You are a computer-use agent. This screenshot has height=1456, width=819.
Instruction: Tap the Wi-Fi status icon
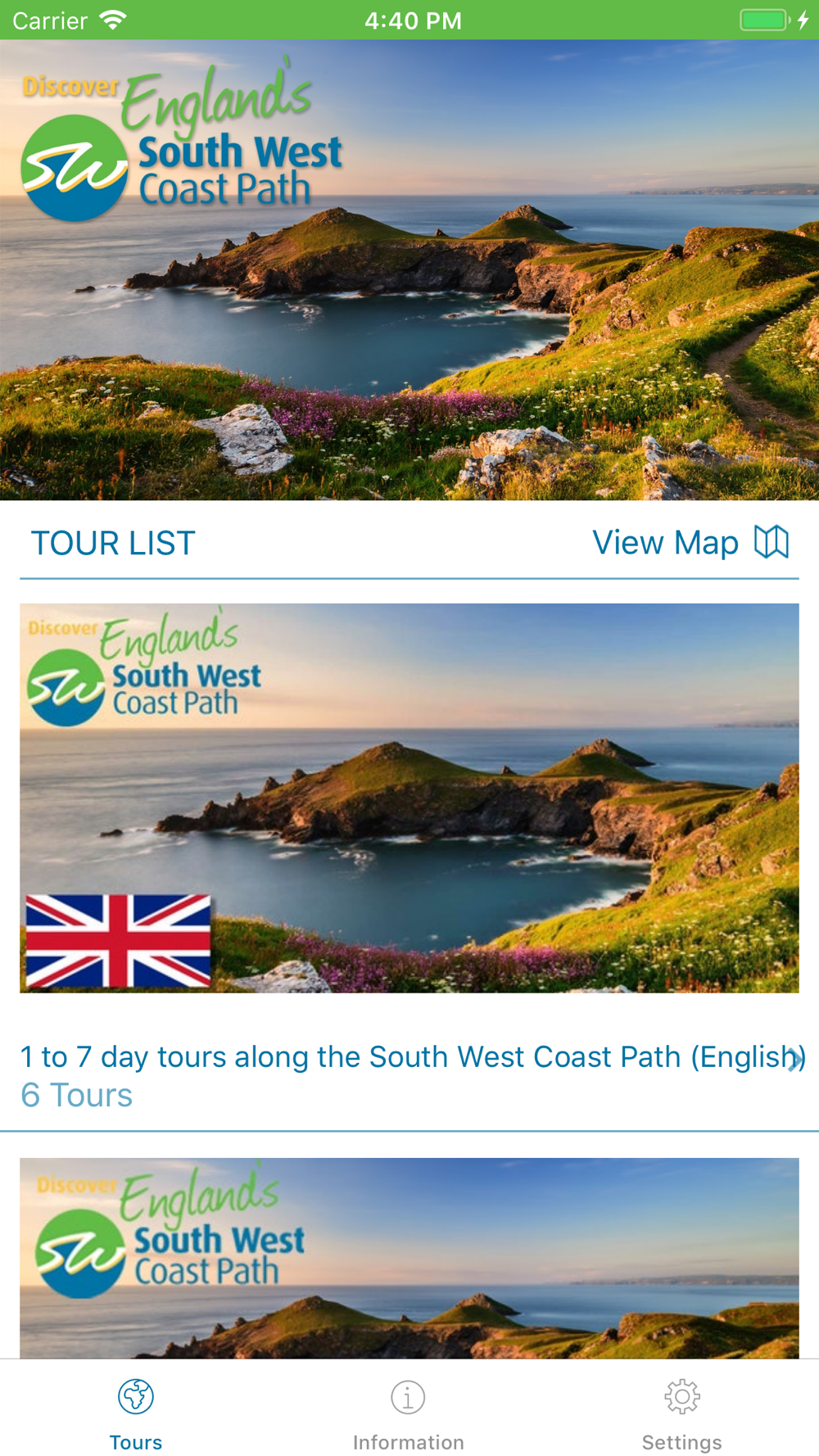click(113, 20)
